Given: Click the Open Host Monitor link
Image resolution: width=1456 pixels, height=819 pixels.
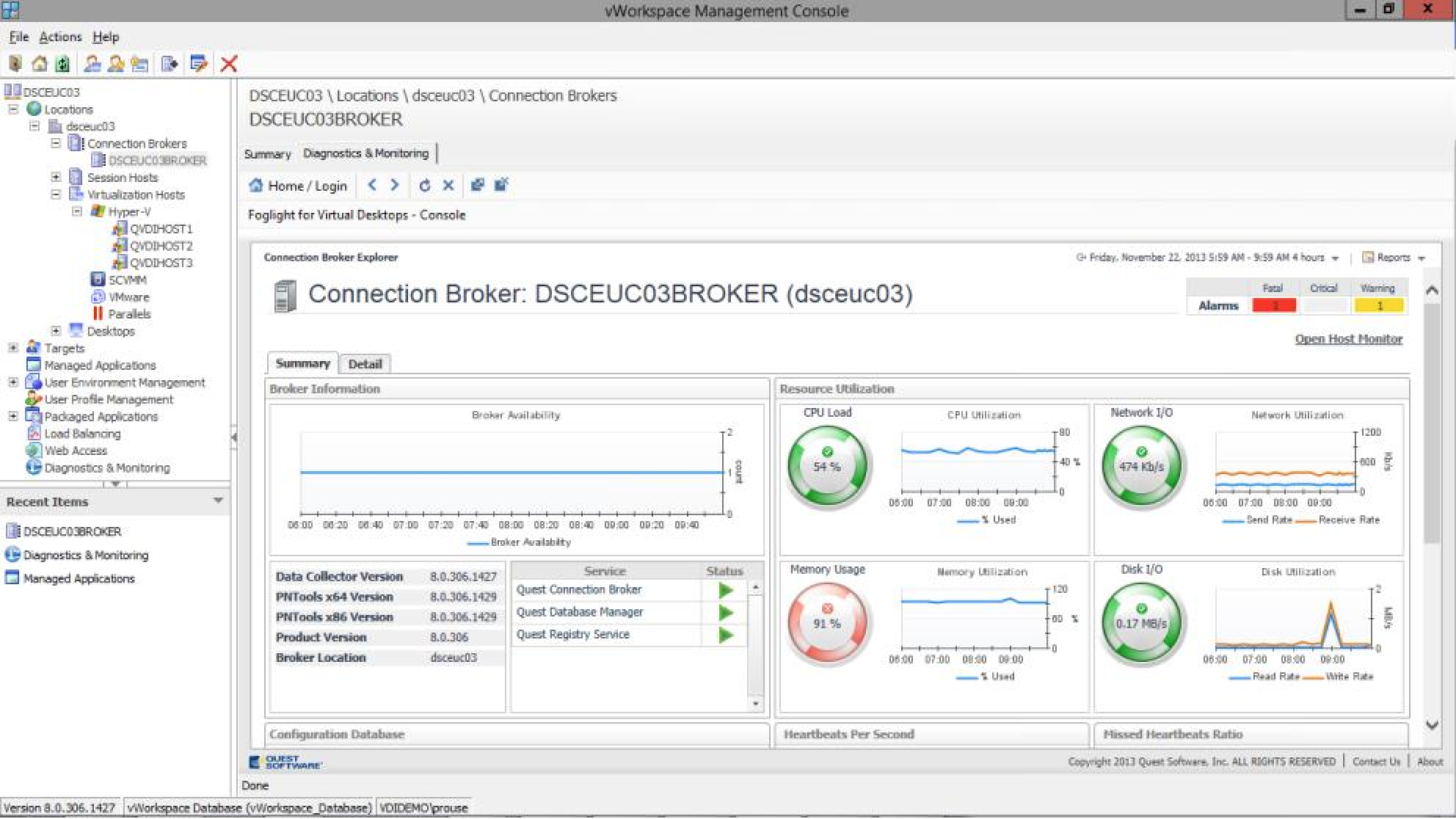Looking at the screenshot, I should pos(1348,339).
